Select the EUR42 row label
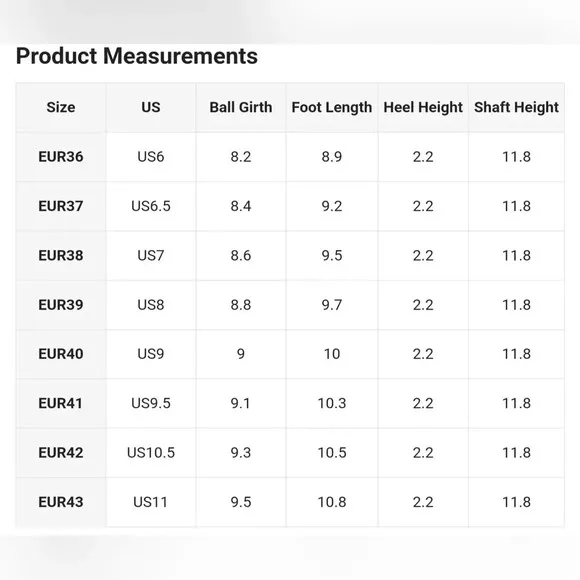 click(x=61, y=453)
